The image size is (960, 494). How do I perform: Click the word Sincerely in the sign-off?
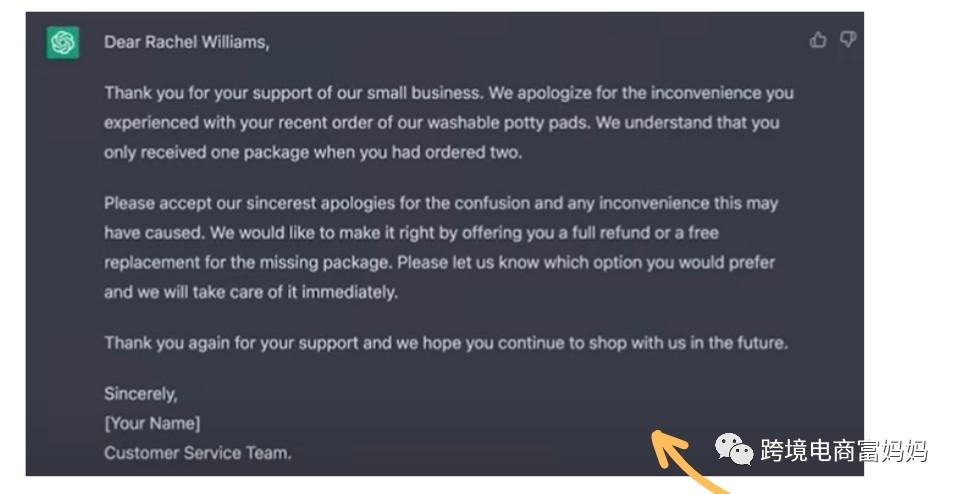click(x=140, y=394)
